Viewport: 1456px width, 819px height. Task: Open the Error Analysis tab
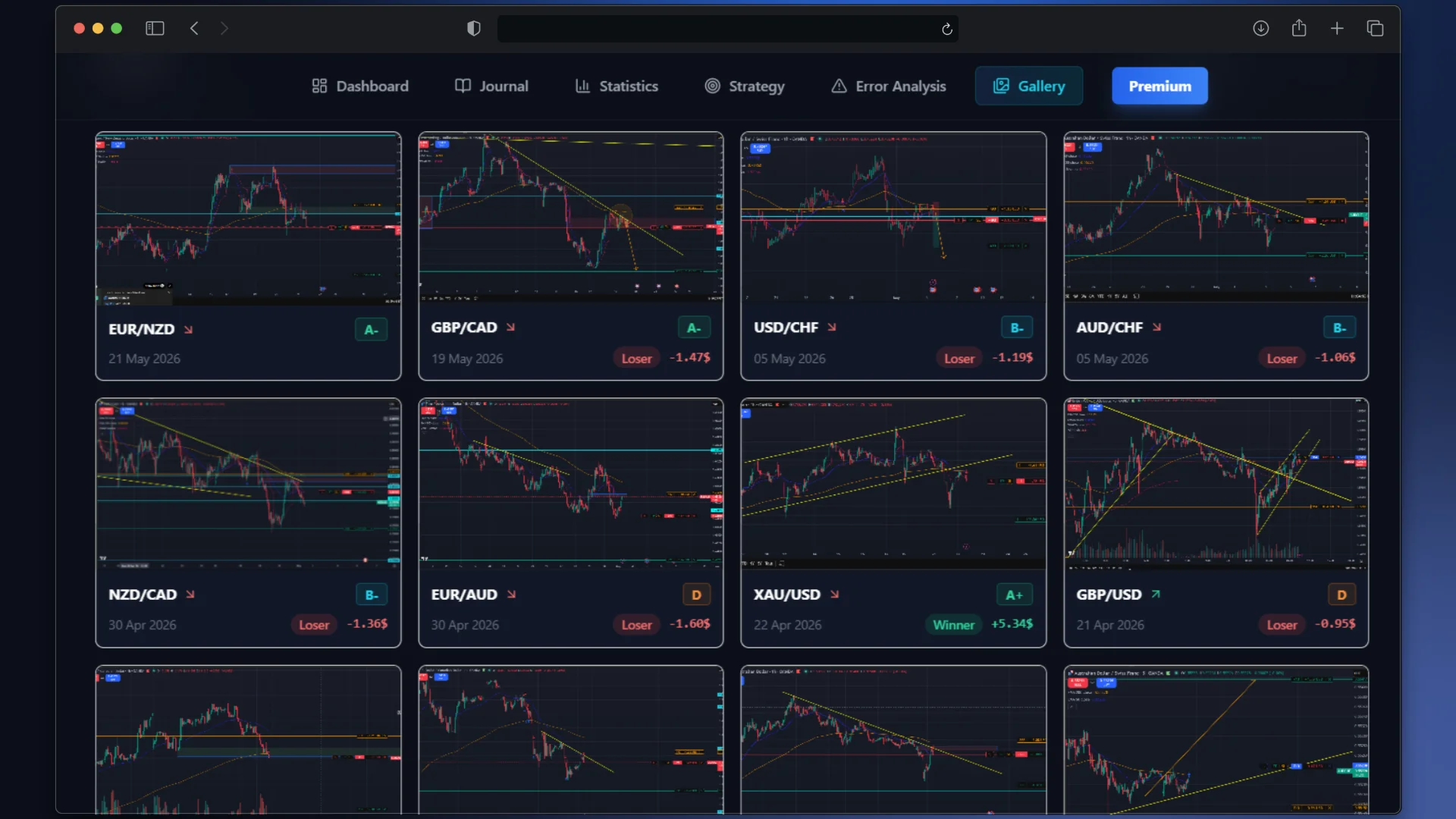(889, 86)
